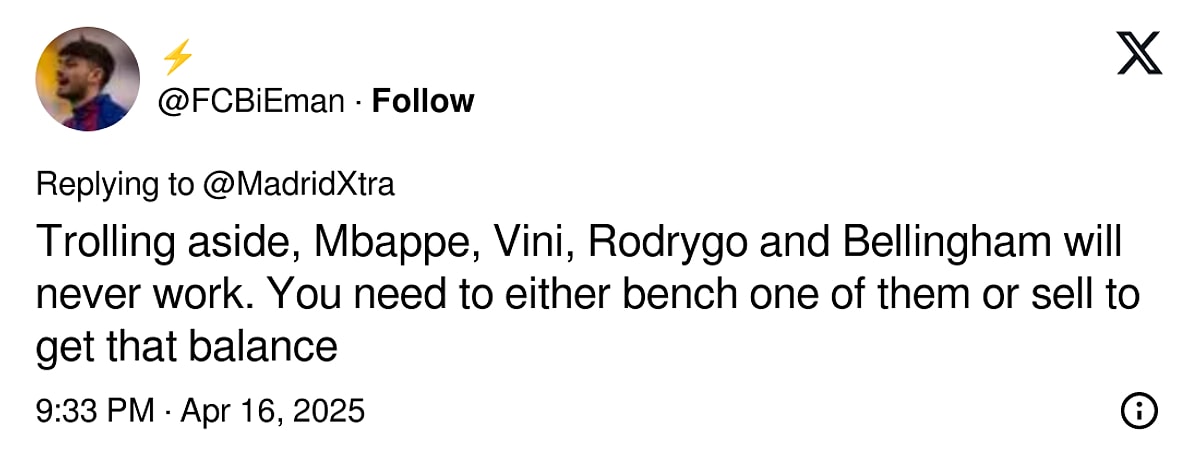1200x471 pixels.
Task: Open the profile avatar of FCBiEman
Action: tap(88, 78)
